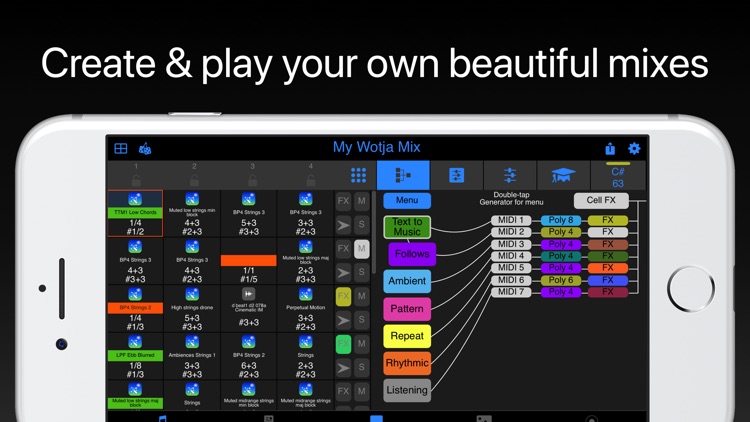Select the Text to Music generator
Image resolution: width=750 pixels, height=422 pixels.
pyautogui.click(x=407, y=227)
